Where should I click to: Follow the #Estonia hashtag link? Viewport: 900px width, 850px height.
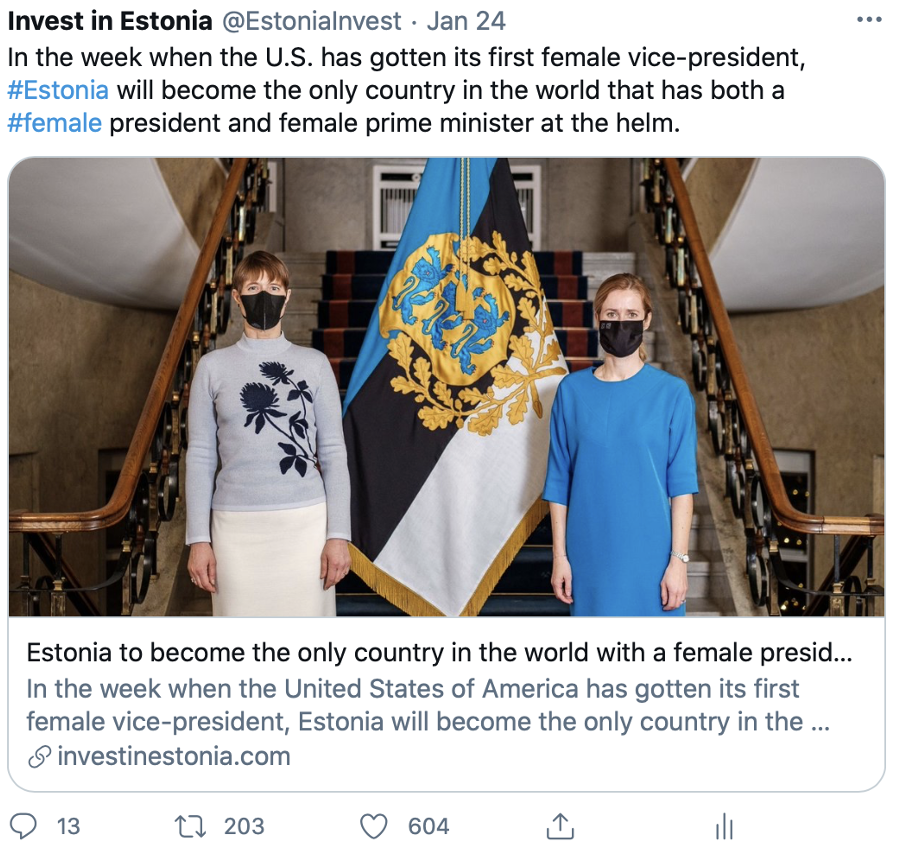coord(58,90)
